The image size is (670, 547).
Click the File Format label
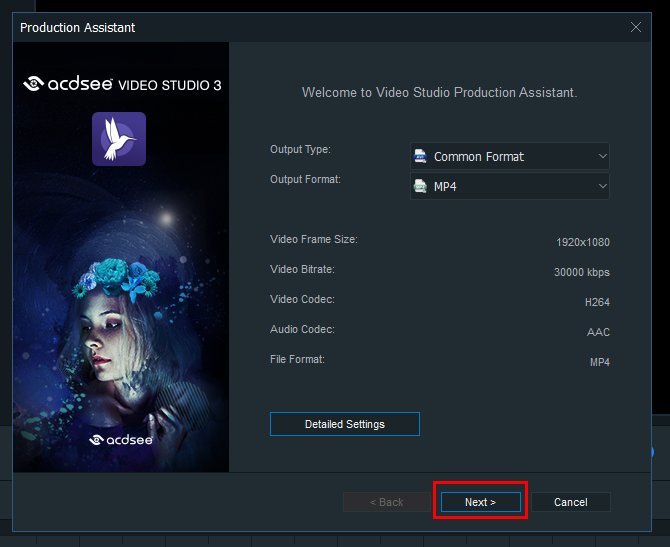pyautogui.click(x=297, y=359)
